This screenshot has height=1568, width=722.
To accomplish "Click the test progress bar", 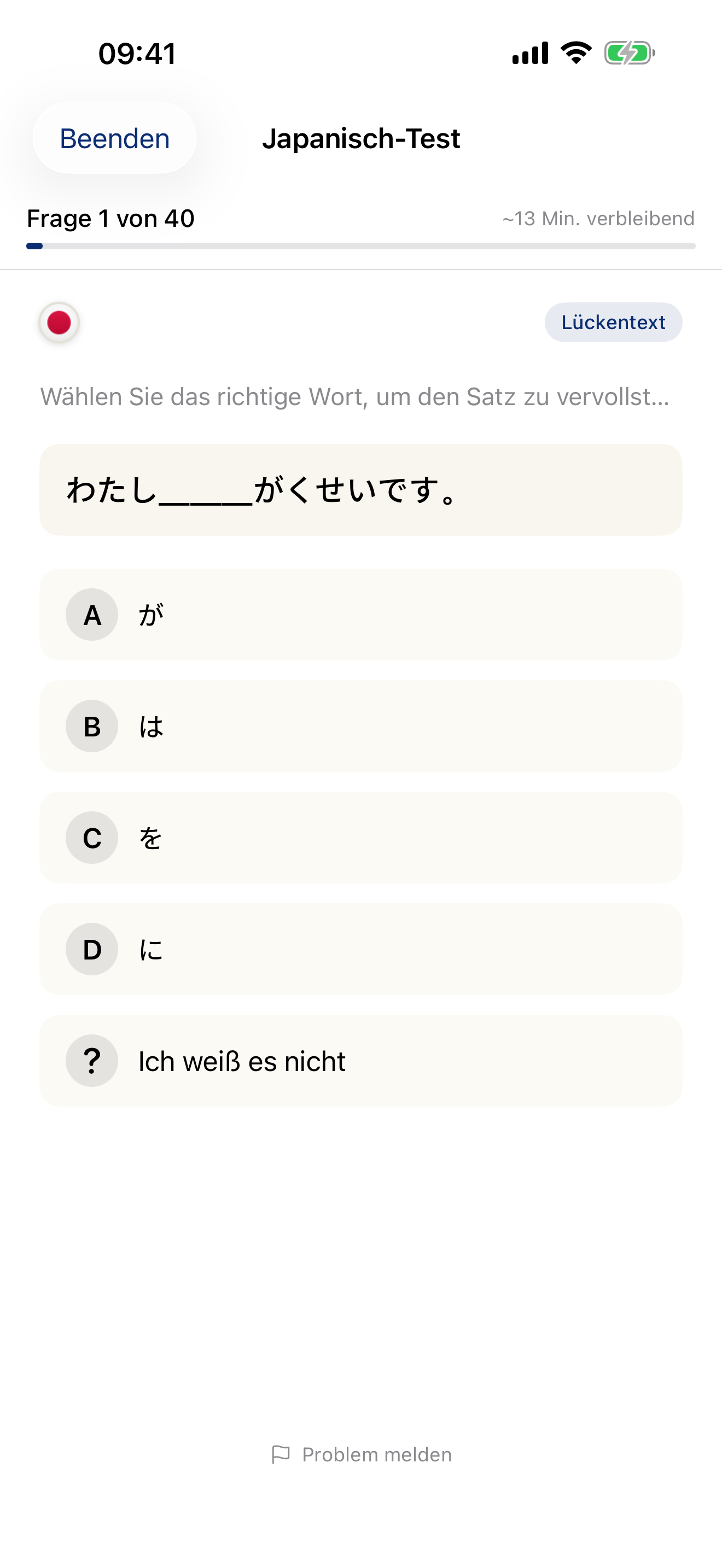I will [361, 246].
